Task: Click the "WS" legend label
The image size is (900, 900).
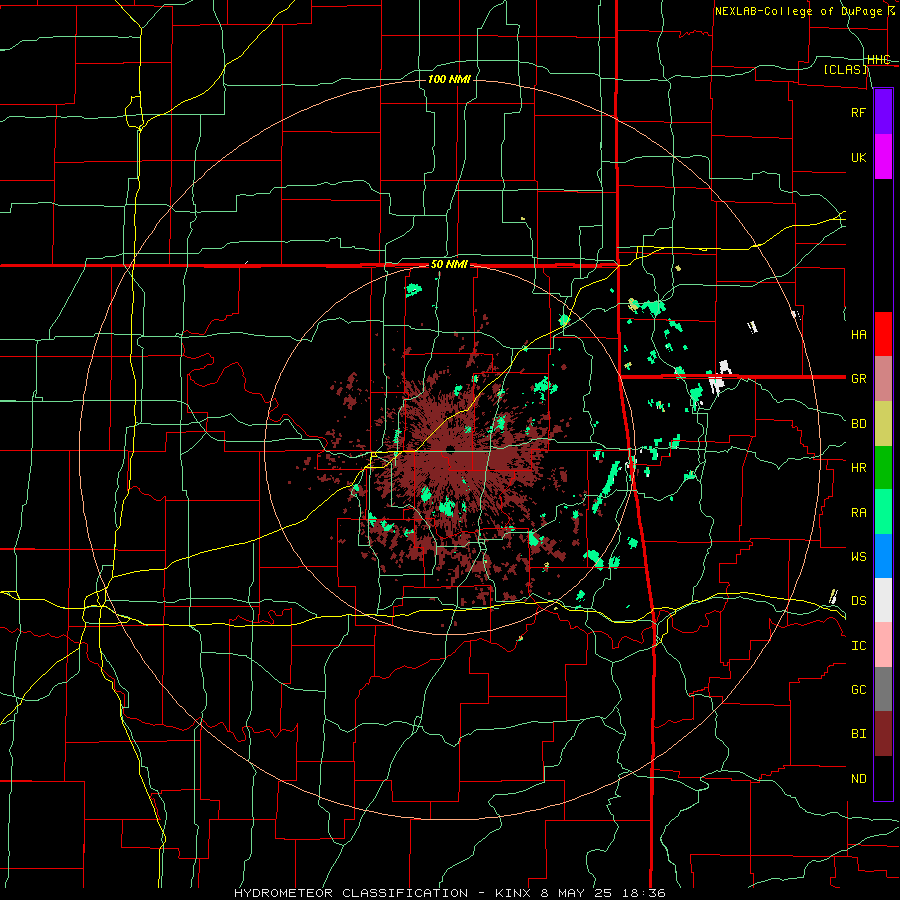Action: coord(858,556)
